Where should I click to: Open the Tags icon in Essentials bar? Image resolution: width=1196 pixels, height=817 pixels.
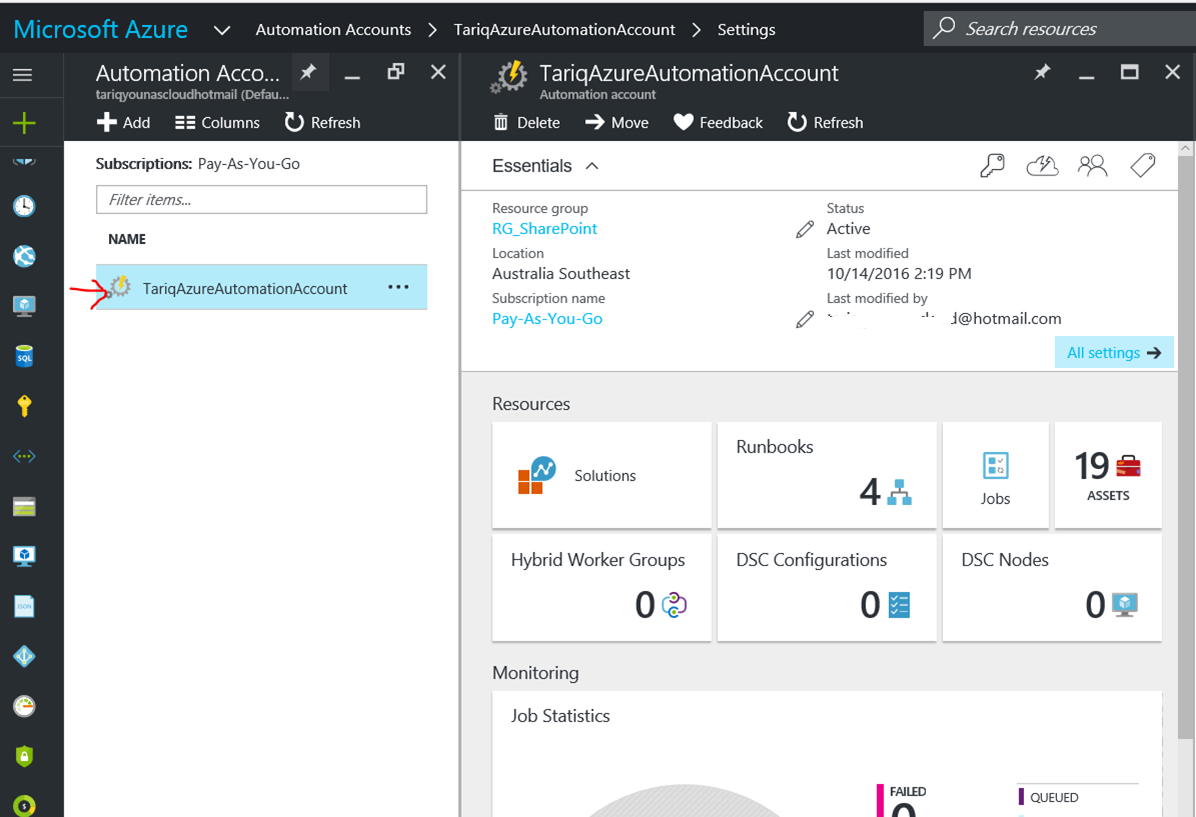point(1143,165)
